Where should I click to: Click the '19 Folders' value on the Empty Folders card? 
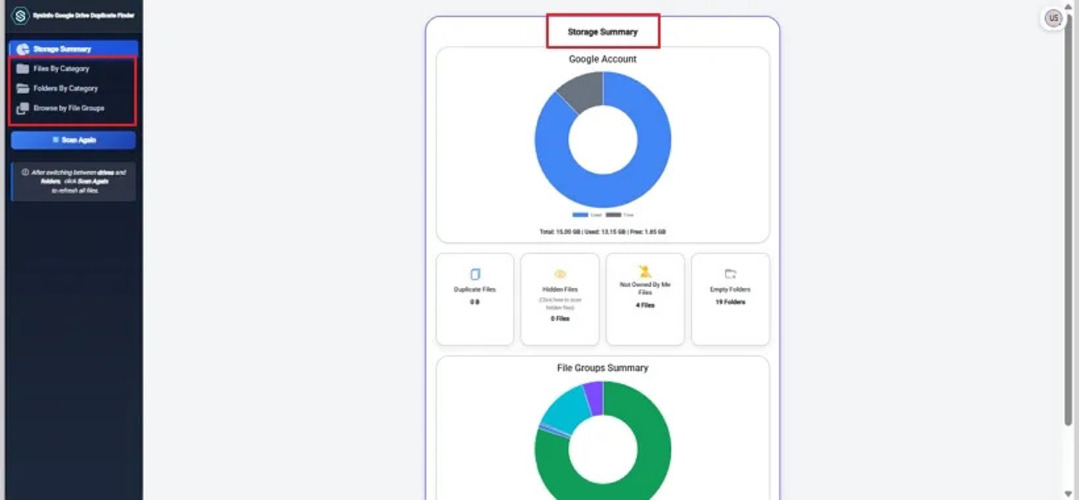tap(730, 302)
